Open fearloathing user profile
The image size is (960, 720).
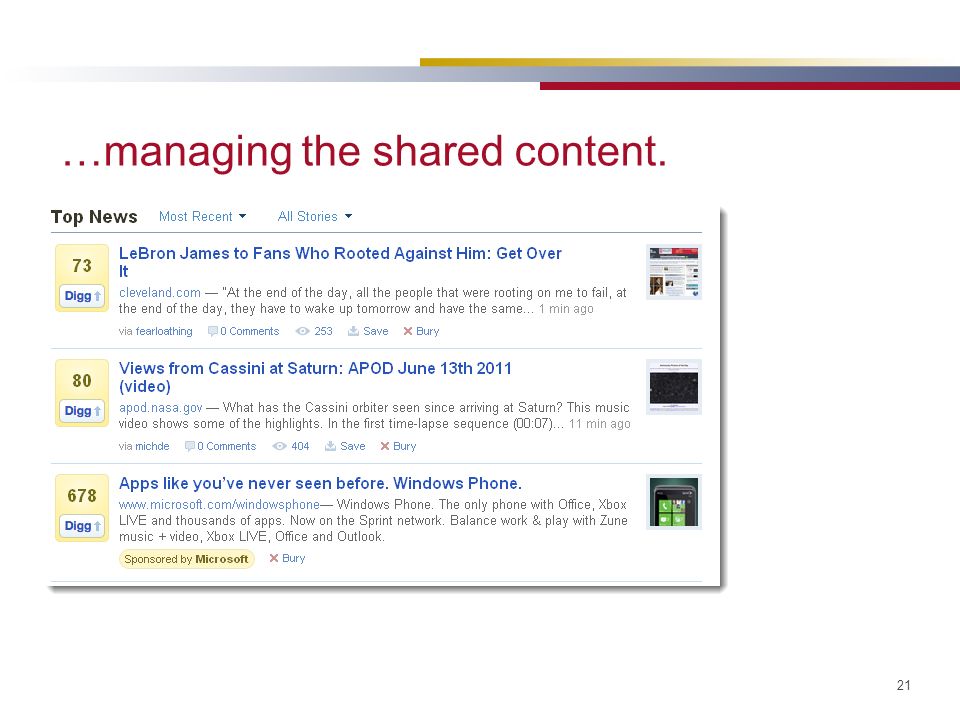(x=164, y=331)
